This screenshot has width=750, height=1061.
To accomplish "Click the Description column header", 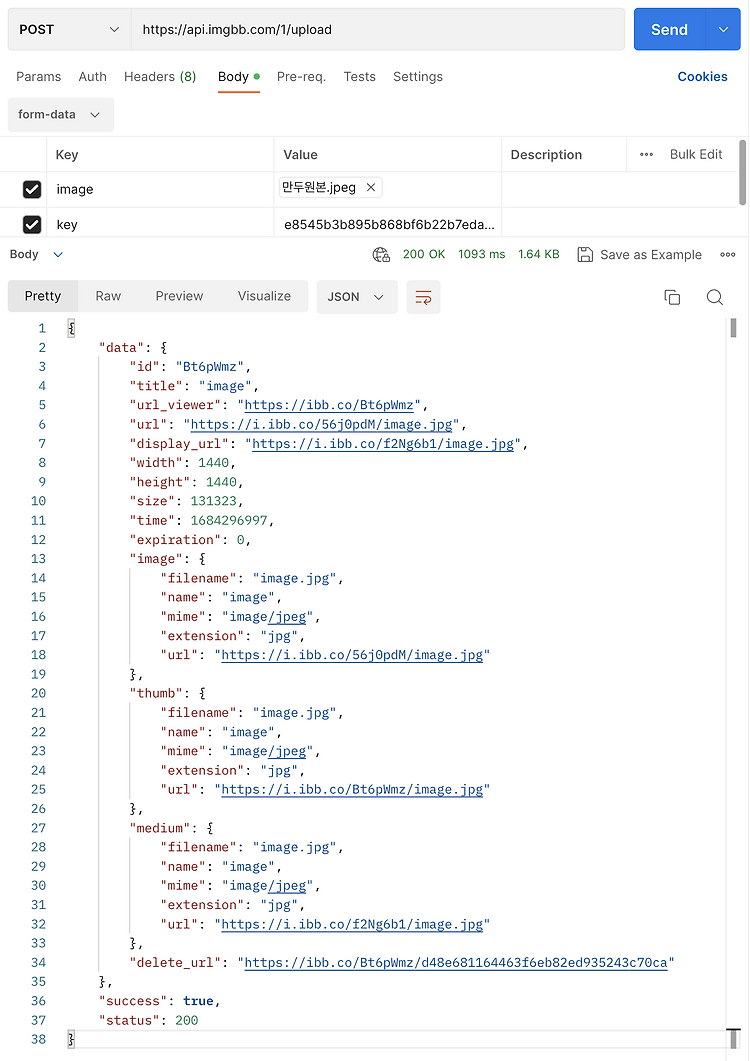I will tap(546, 154).
